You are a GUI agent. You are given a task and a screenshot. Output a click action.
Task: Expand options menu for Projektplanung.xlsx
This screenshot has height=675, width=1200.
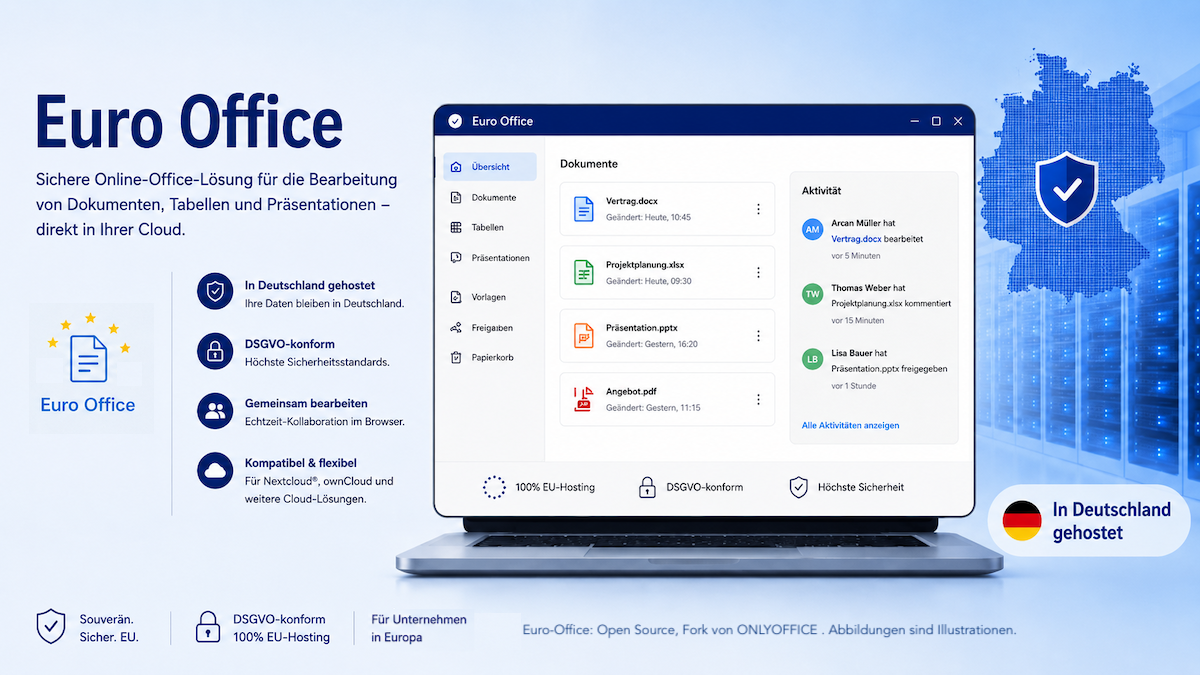pyautogui.click(x=758, y=272)
